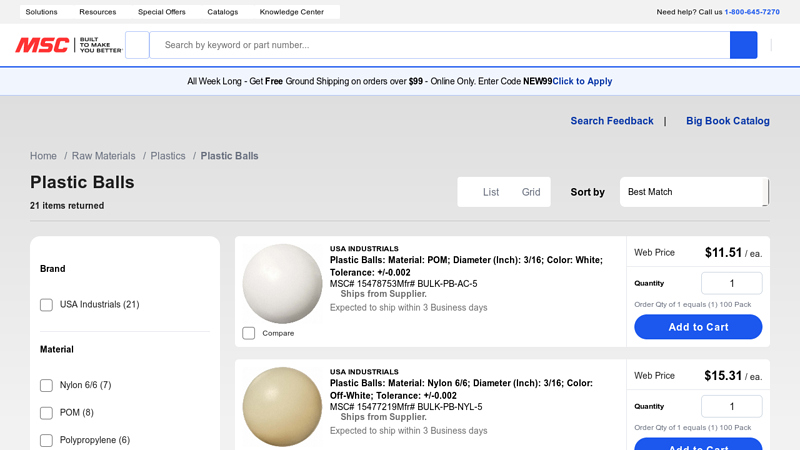Focus the keyword or part number search field

pos(440,45)
